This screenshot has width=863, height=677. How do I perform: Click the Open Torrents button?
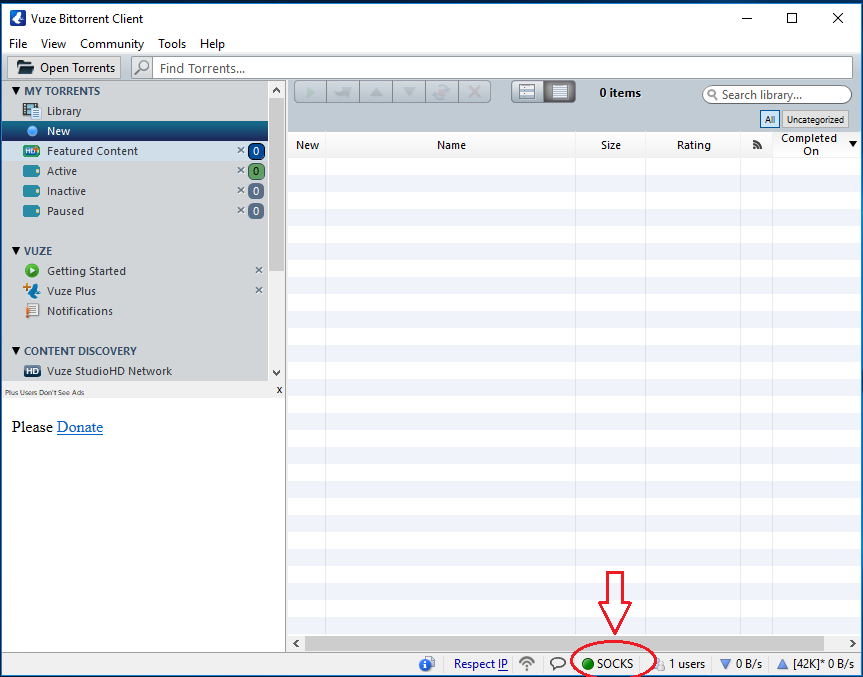pyautogui.click(x=64, y=68)
